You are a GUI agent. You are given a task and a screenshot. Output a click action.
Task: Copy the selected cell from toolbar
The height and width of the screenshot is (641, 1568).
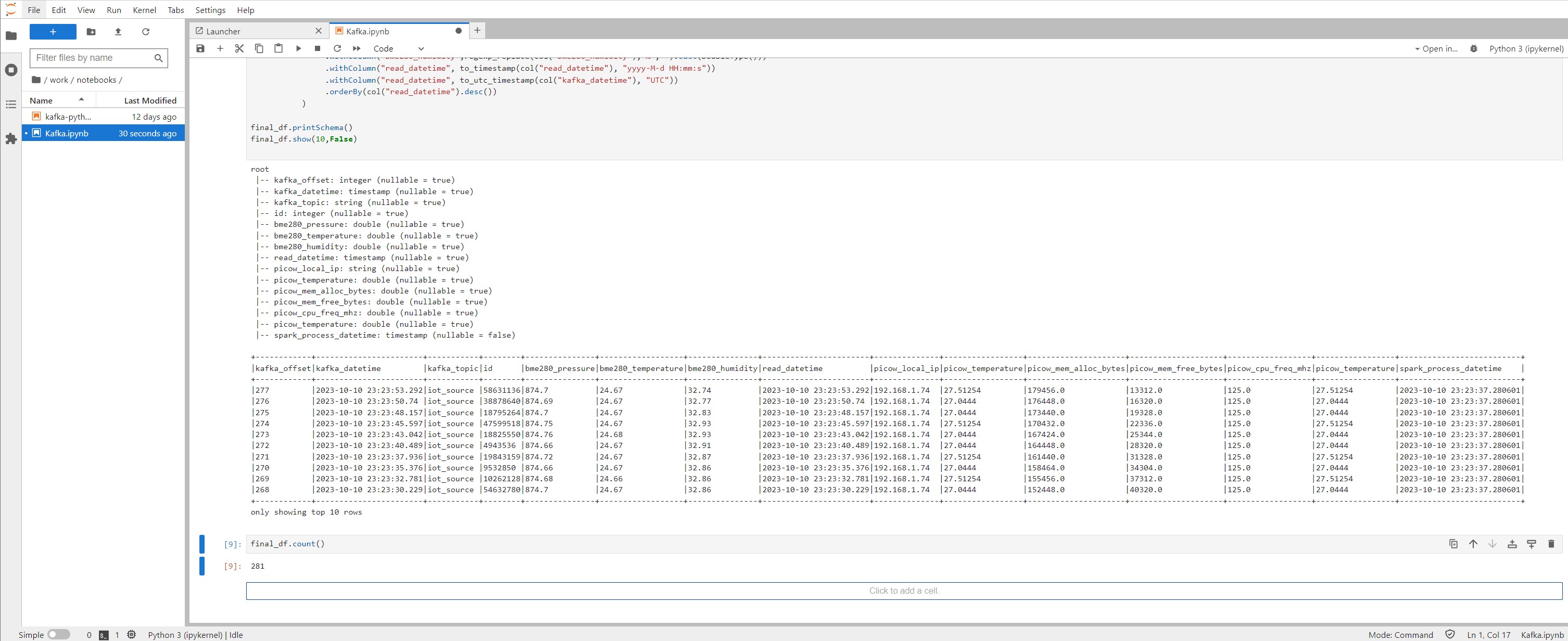point(259,49)
